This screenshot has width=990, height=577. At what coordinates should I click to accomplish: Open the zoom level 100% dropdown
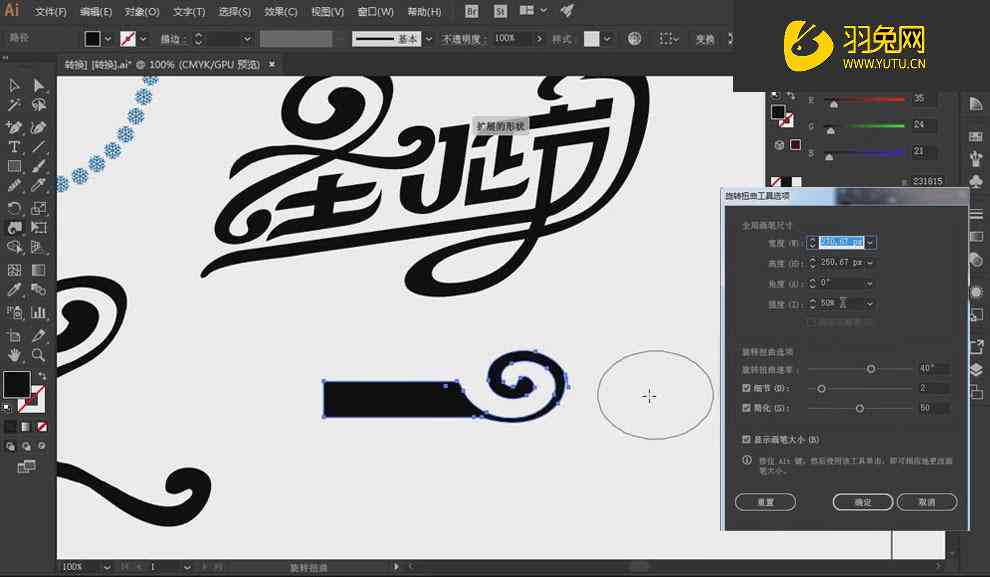coord(107,567)
